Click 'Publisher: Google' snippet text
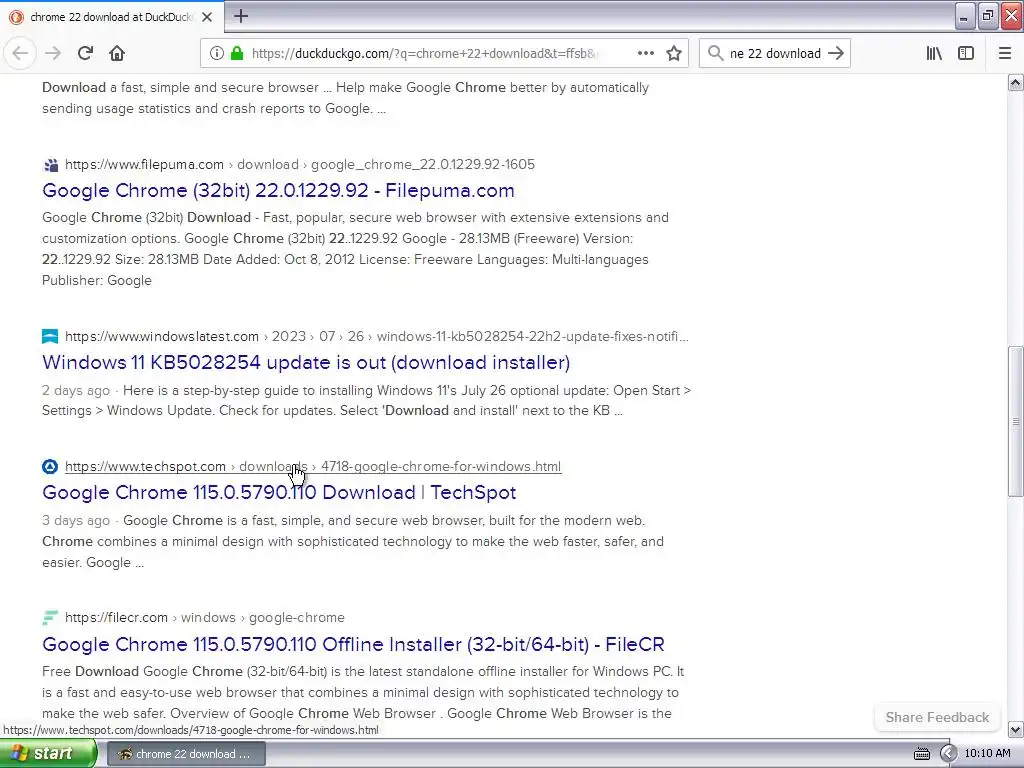The width and height of the screenshot is (1024, 768). coord(97,280)
